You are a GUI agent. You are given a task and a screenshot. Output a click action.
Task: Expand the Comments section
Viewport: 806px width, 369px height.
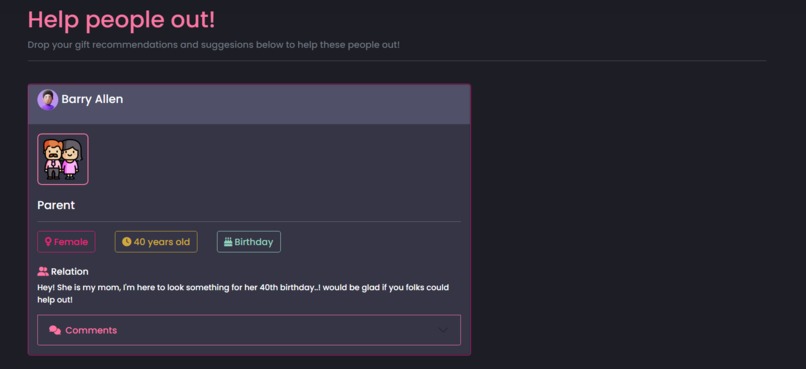click(249, 330)
